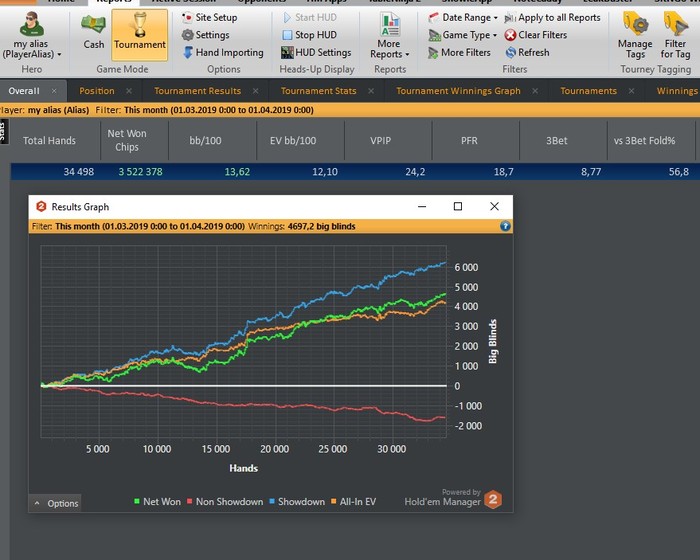Sort by Total Hands column header
700x560 pixels.
tap(55, 140)
